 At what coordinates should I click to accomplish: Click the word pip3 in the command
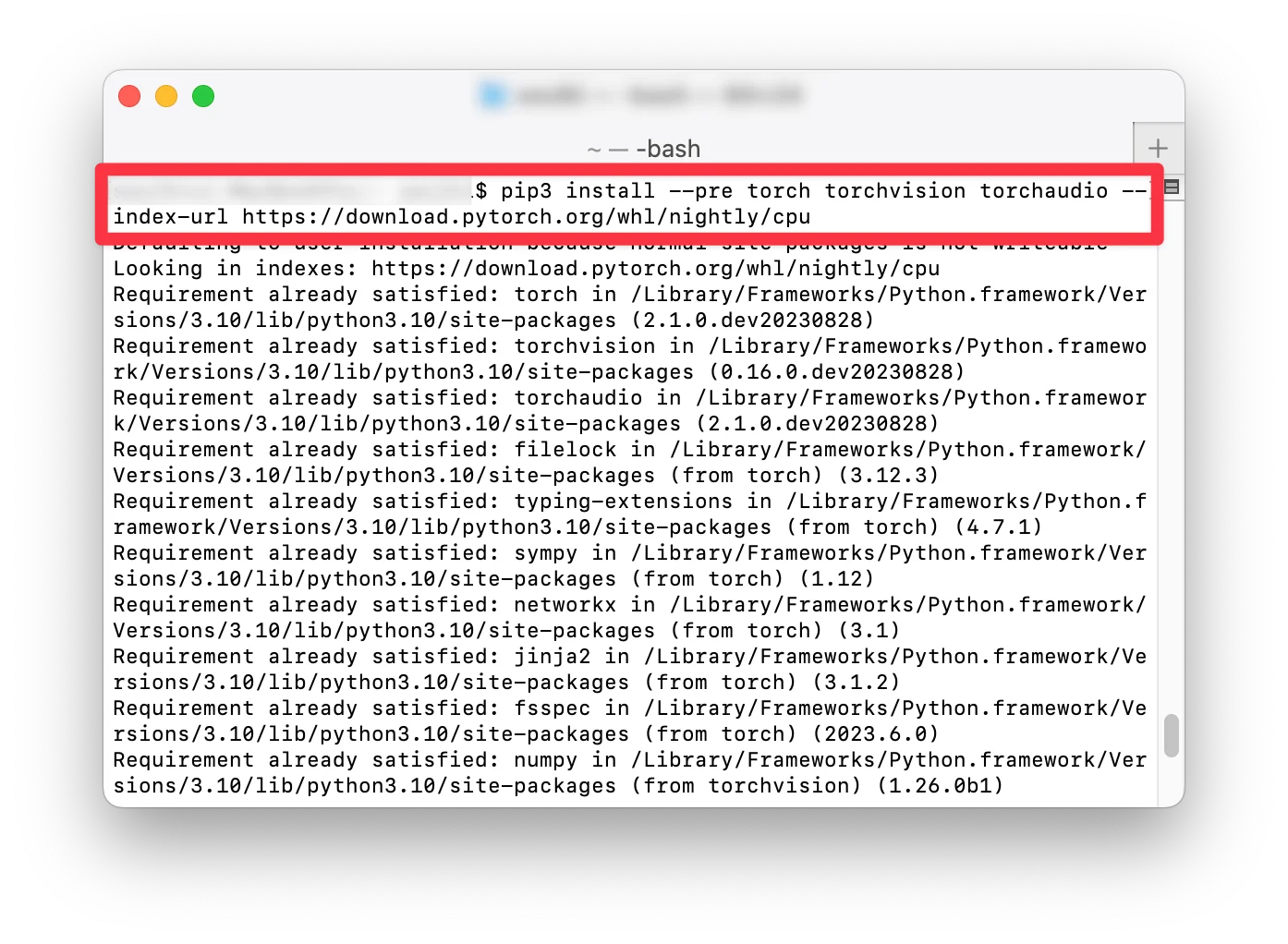point(527,191)
